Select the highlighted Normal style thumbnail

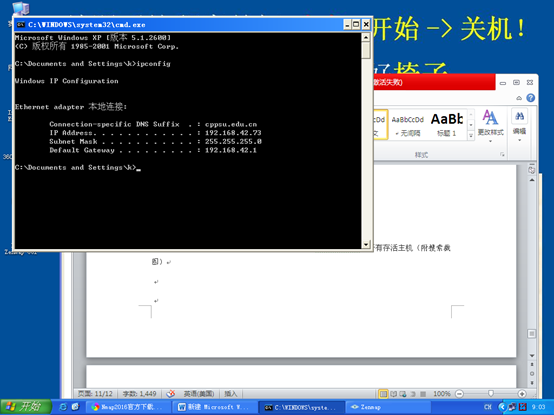coord(380,125)
